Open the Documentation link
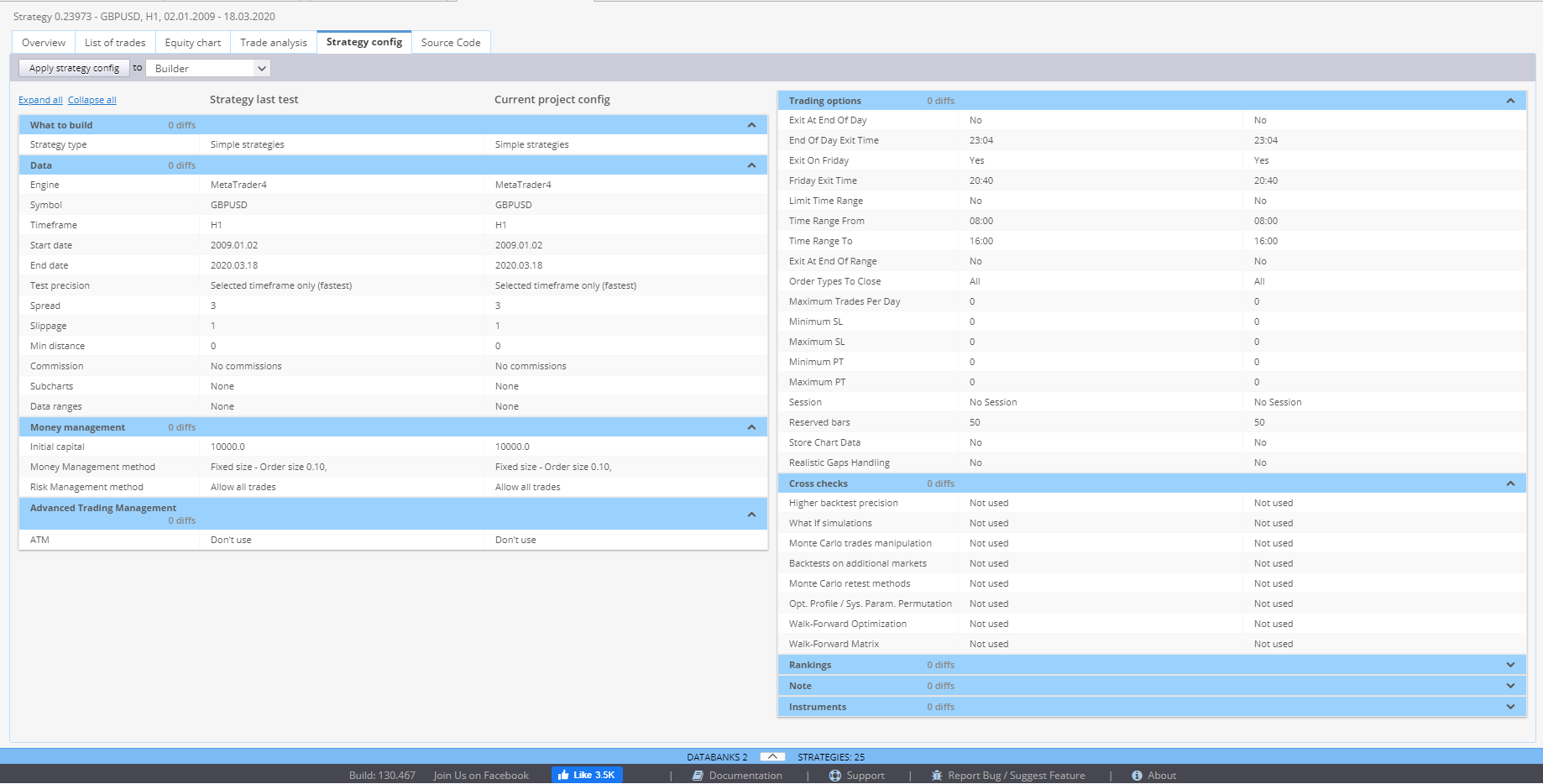1543x784 pixels. (745, 776)
